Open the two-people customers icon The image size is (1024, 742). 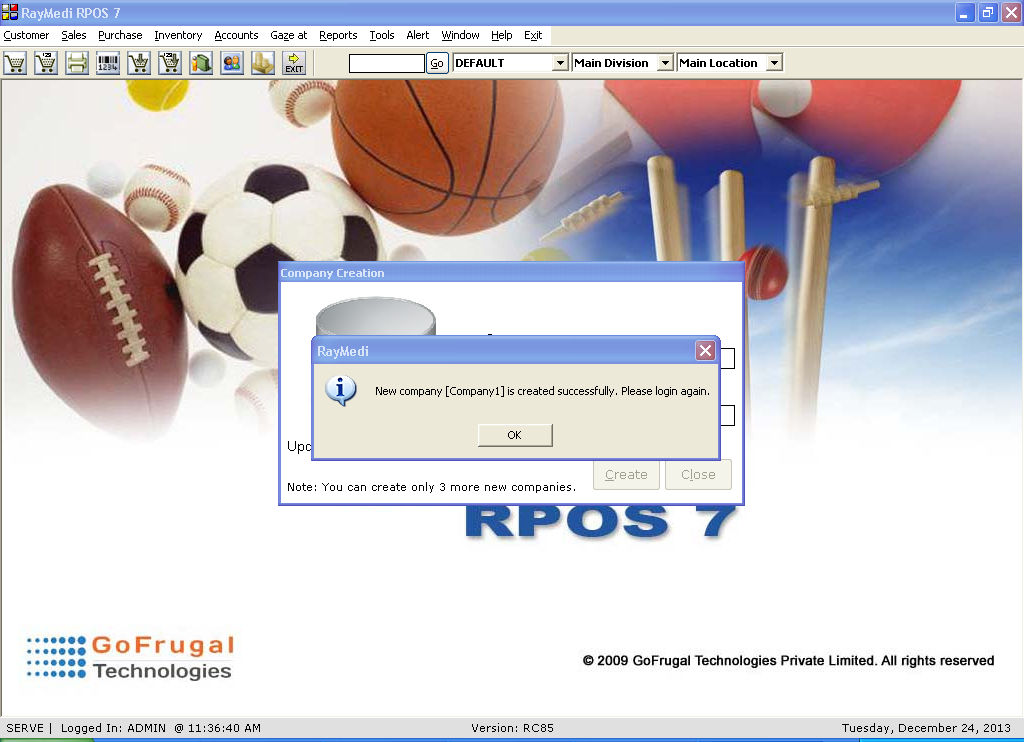coord(232,63)
